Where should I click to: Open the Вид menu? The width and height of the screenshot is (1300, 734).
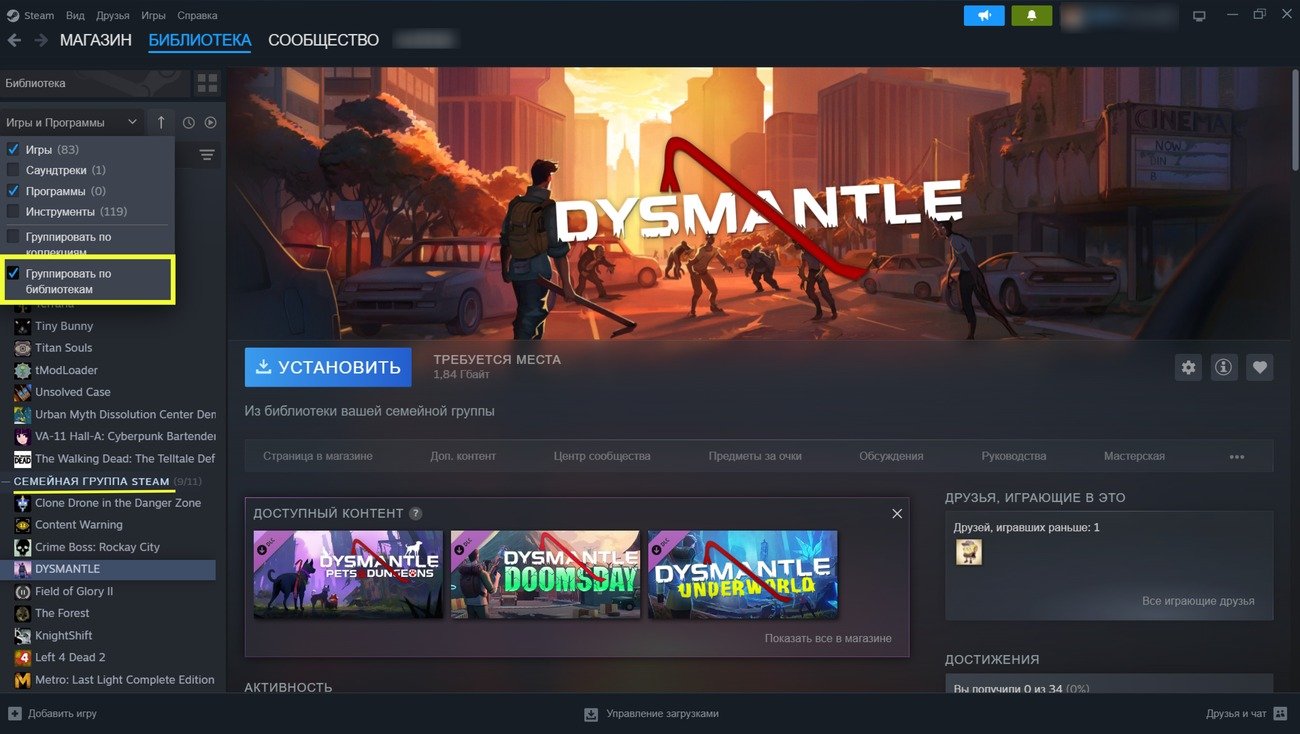pyautogui.click(x=75, y=15)
